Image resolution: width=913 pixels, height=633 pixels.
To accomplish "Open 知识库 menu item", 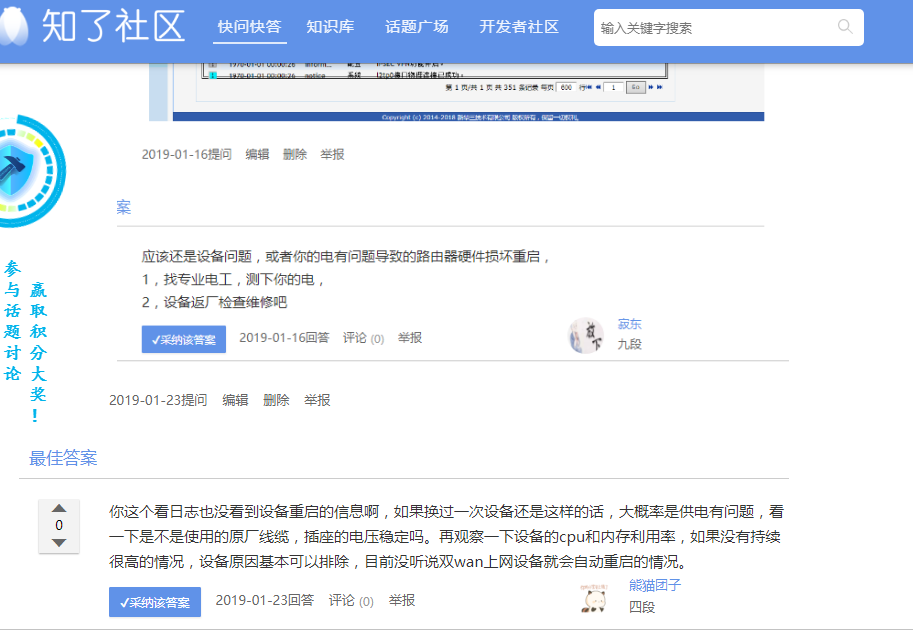I will (x=330, y=27).
